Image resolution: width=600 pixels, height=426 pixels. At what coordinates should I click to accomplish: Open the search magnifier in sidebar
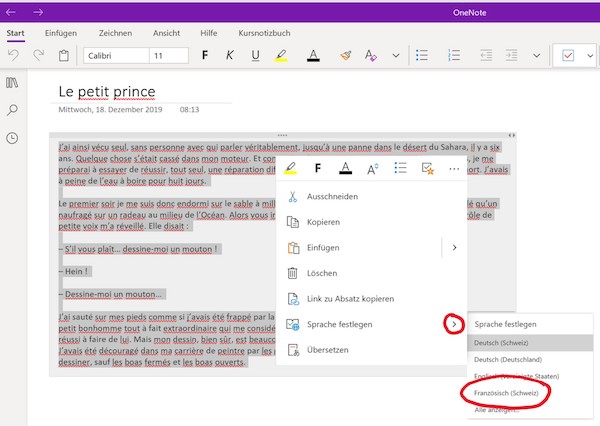coord(13,110)
